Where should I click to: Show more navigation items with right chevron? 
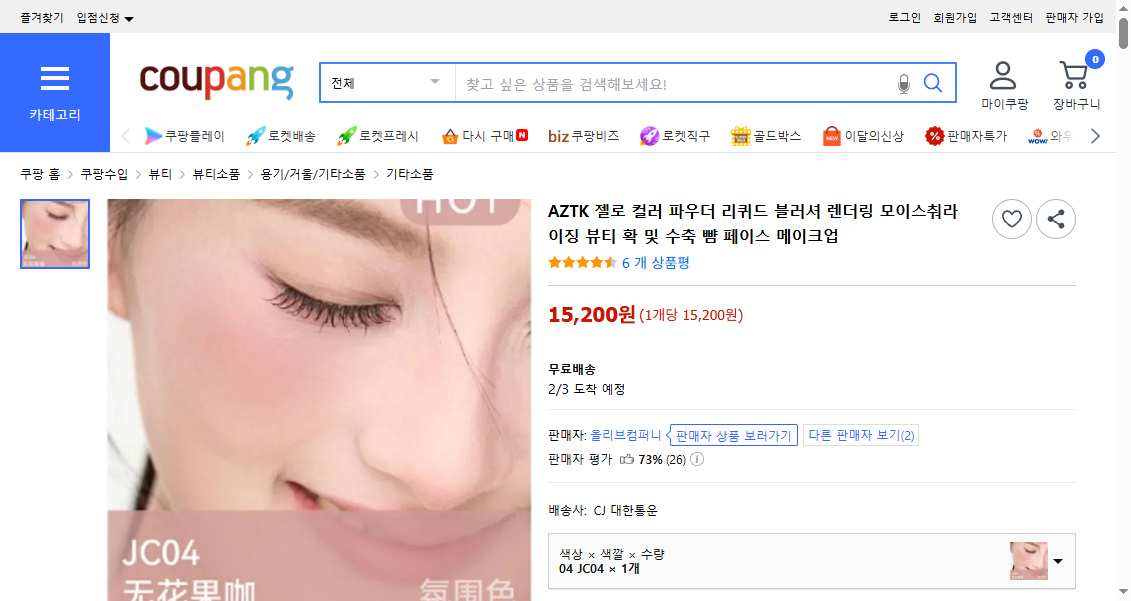click(1095, 134)
